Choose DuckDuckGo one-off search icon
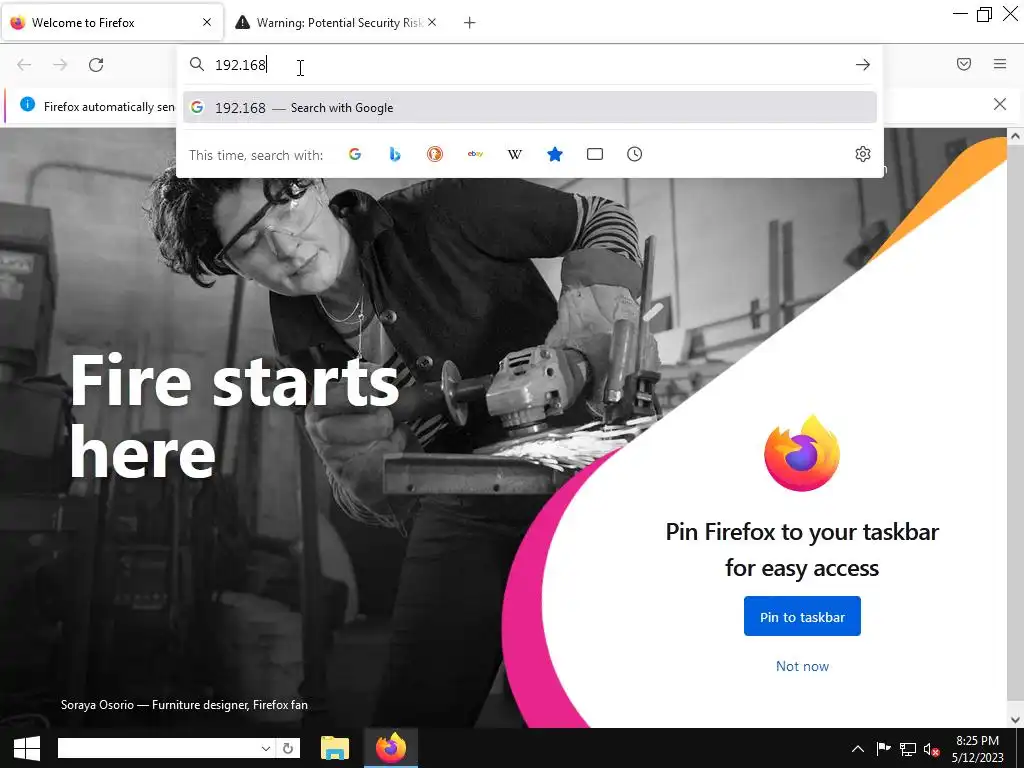The width and height of the screenshot is (1024, 768). (435, 154)
